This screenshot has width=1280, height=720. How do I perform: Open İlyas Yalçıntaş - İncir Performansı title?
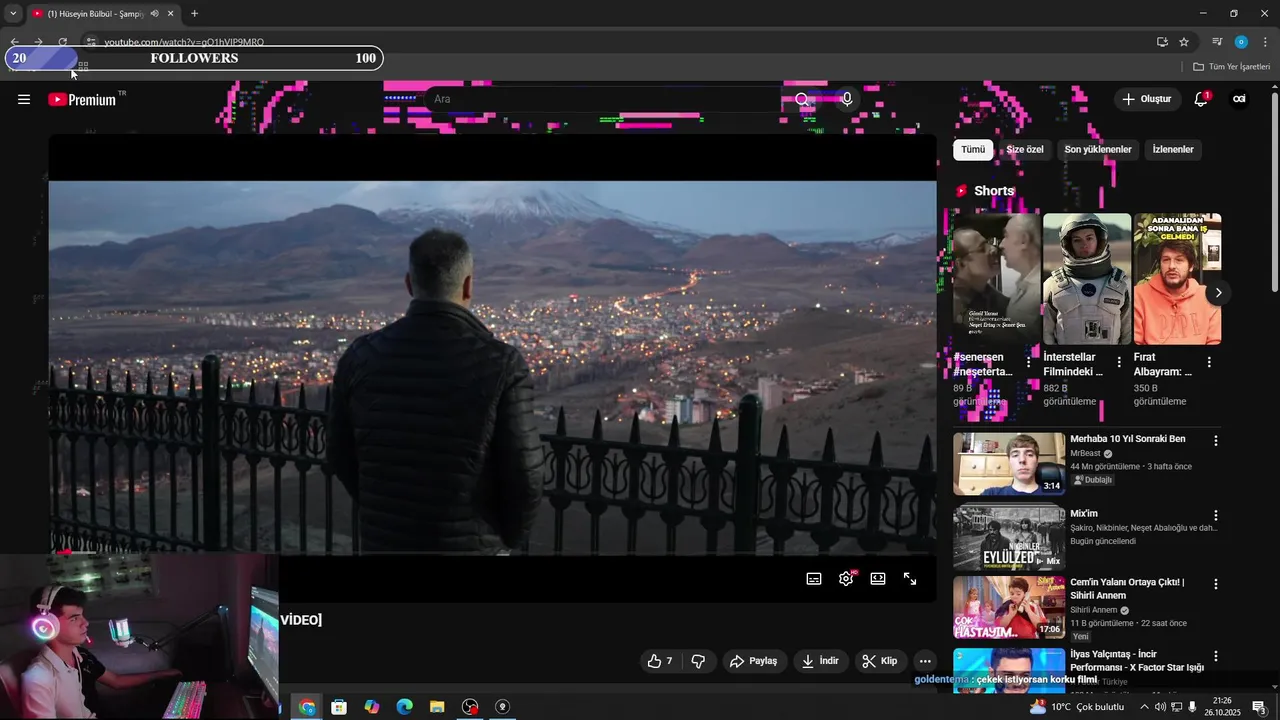(1136, 661)
